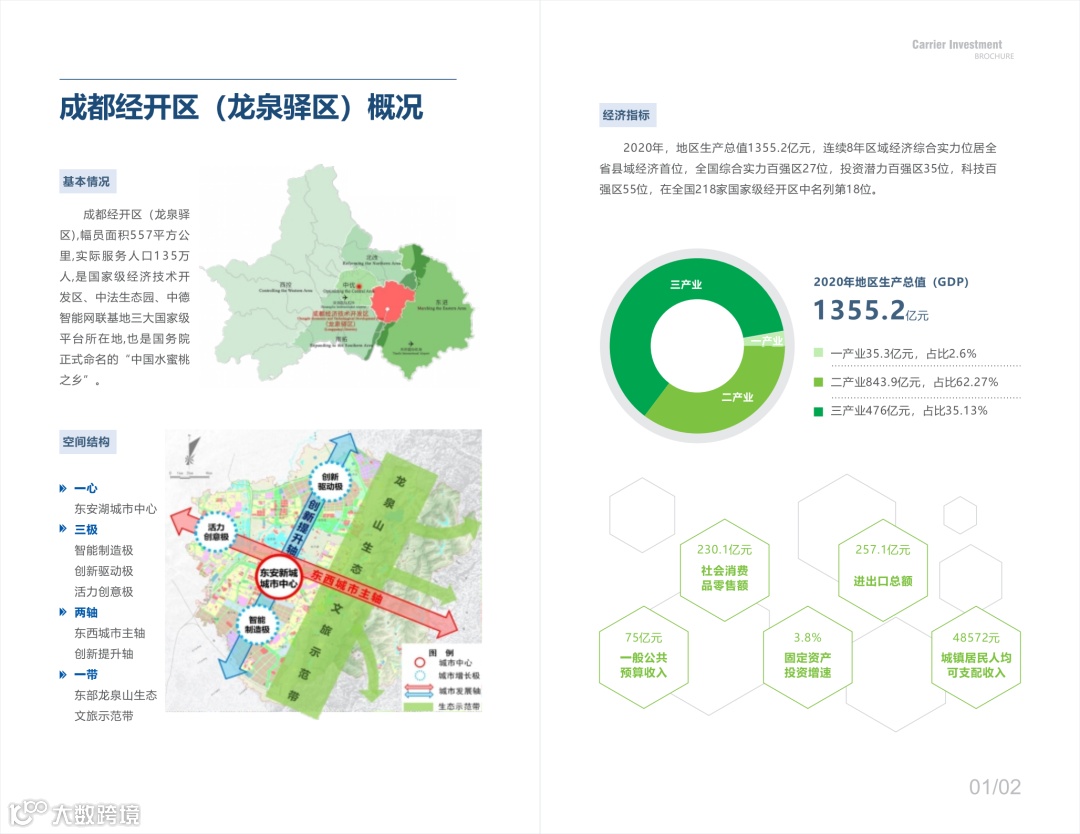Click the light green 一产业 legend swatch

point(818,353)
